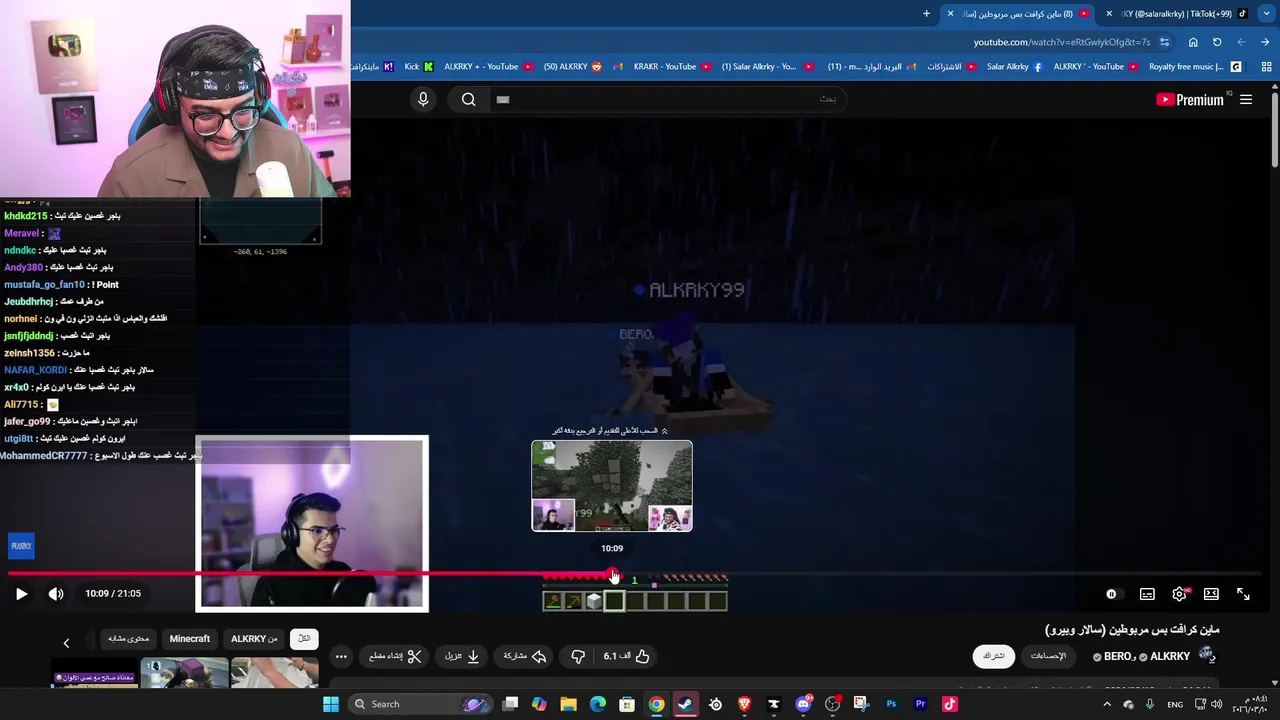Launch Photoshop from the taskbar
This screenshot has width=1280, height=720.
point(891,704)
